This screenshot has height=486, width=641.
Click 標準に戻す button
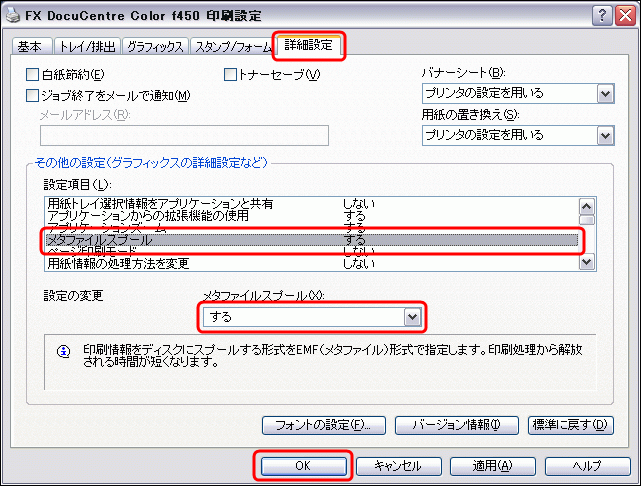(571, 425)
